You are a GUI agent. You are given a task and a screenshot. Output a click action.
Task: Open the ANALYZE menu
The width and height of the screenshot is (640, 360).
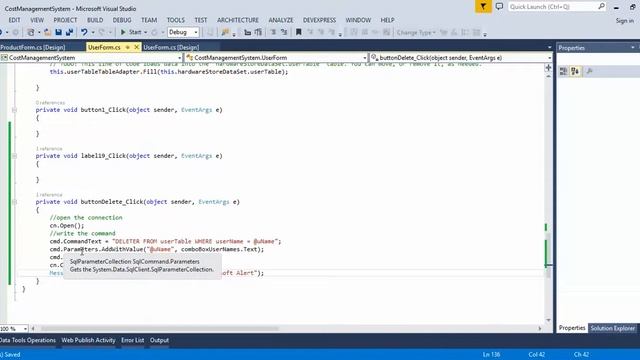(x=281, y=20)
